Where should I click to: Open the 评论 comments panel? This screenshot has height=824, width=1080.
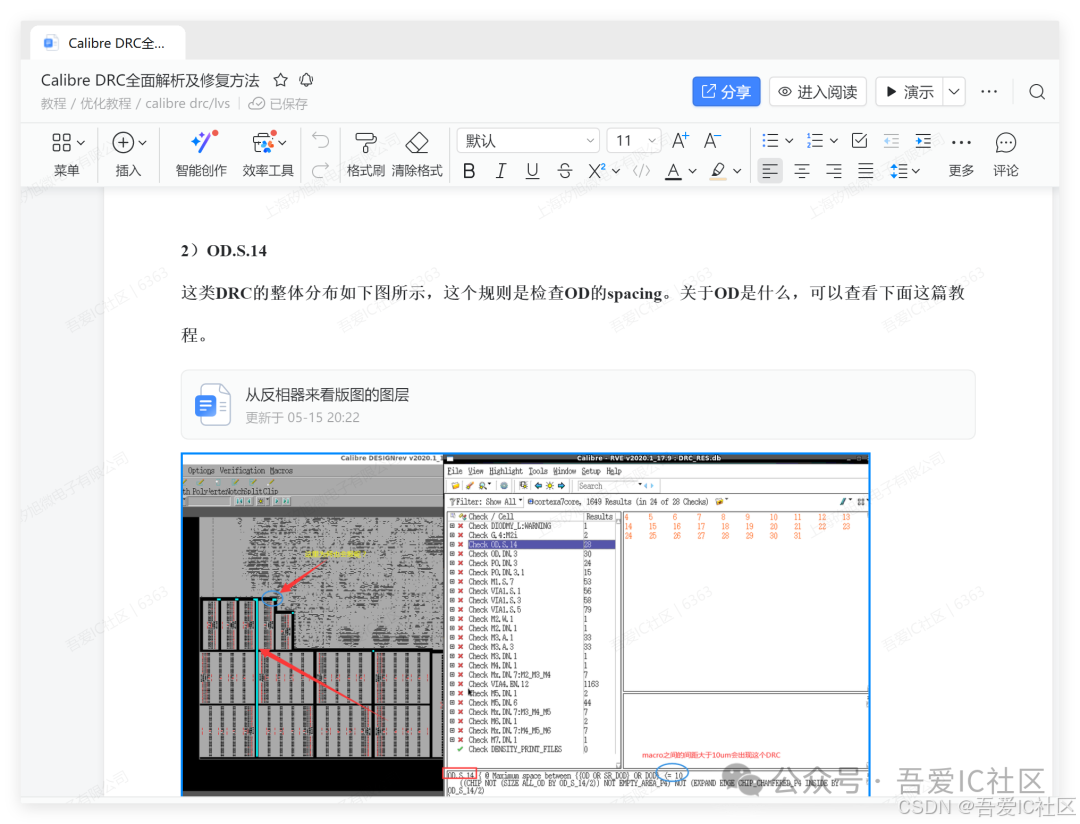(1006, 154)
